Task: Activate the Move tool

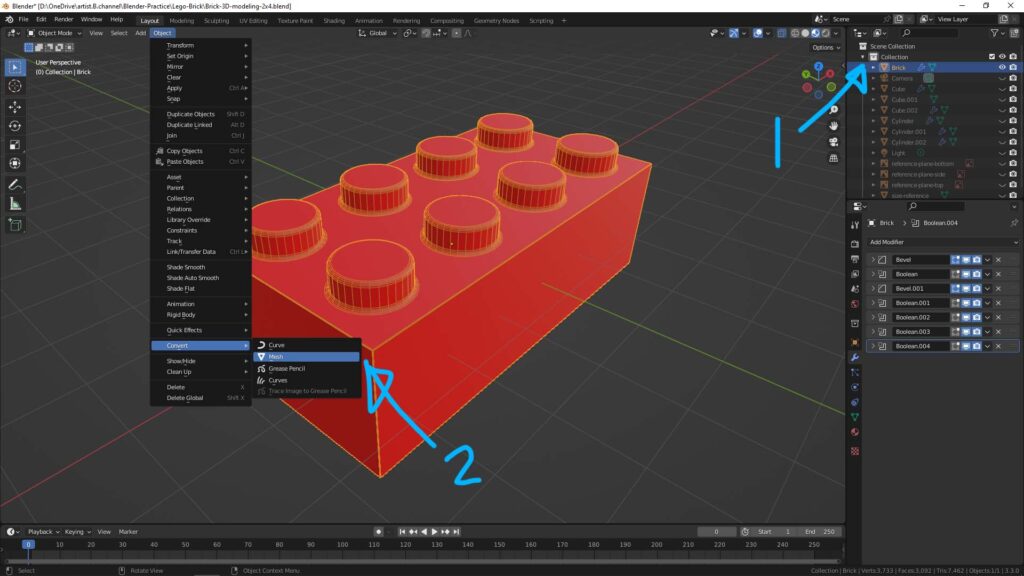Action: (x=15, y=106)
